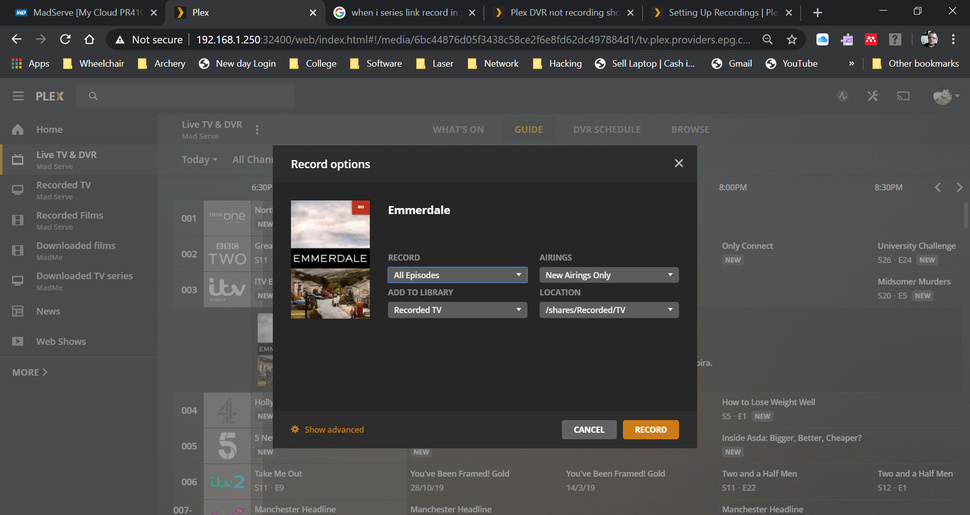
Task: Select BBC One channel logo
Action: click(227, 217)
